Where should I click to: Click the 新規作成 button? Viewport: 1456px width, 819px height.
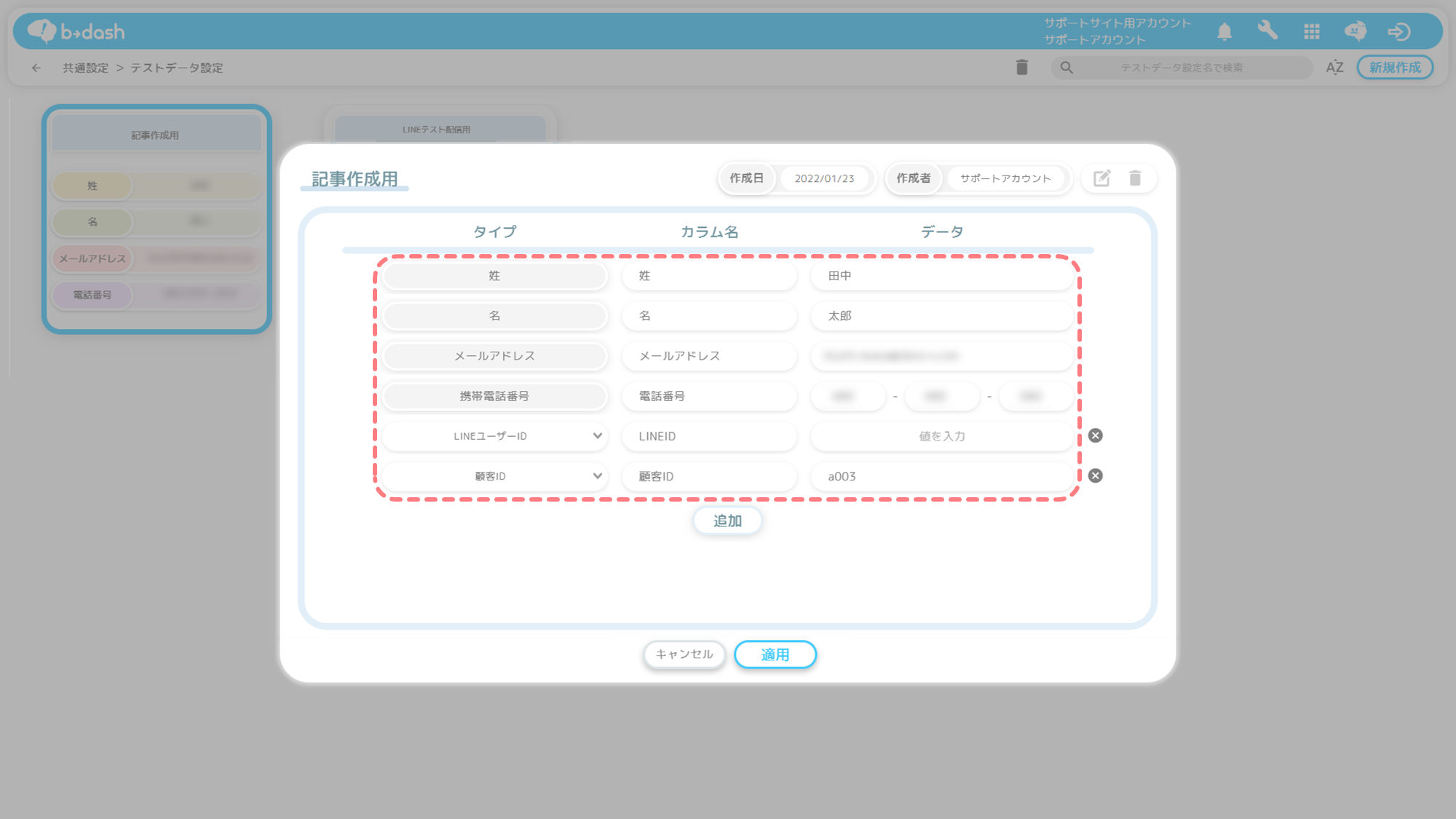[1395, 68]
